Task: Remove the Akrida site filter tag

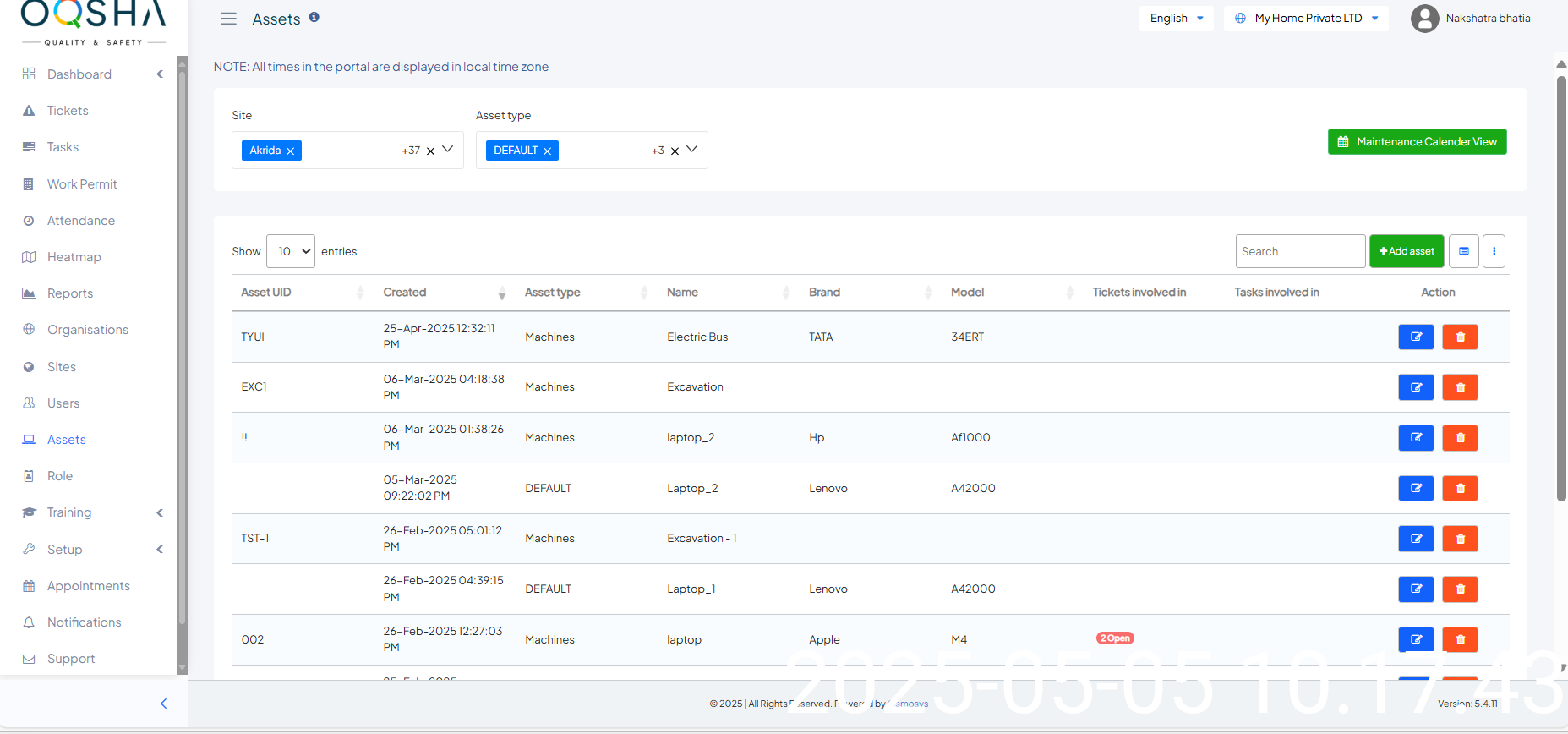Action: click(x=290, y=151)
